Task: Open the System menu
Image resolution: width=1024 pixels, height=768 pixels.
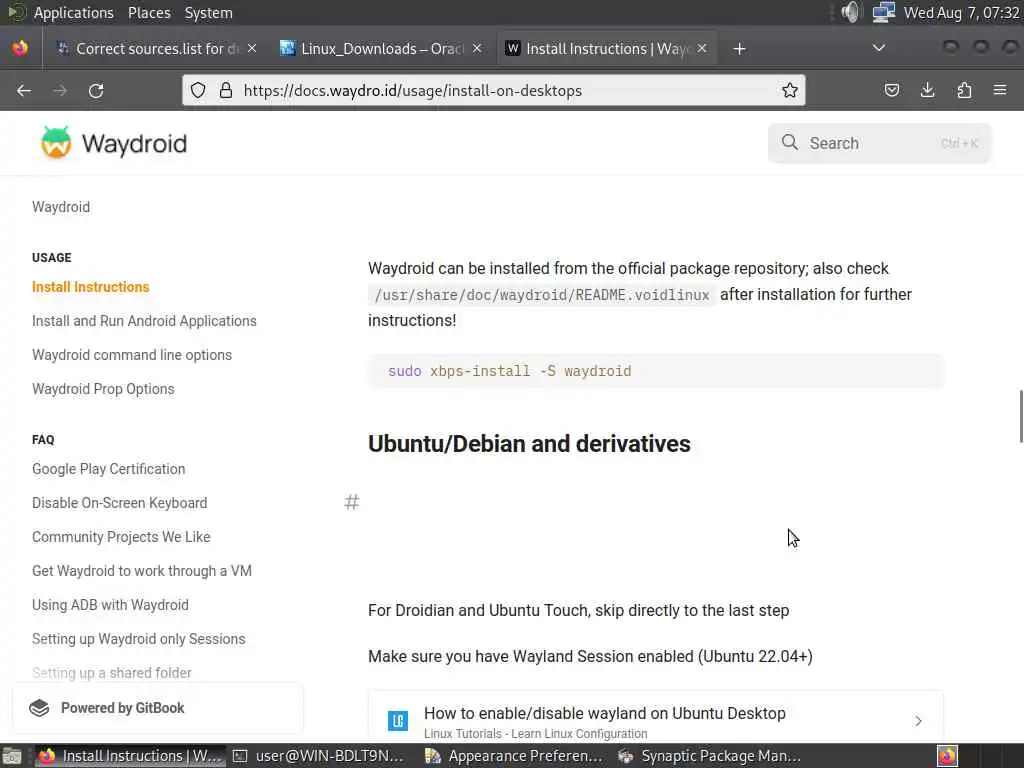Action: click(x=208, y=12)
